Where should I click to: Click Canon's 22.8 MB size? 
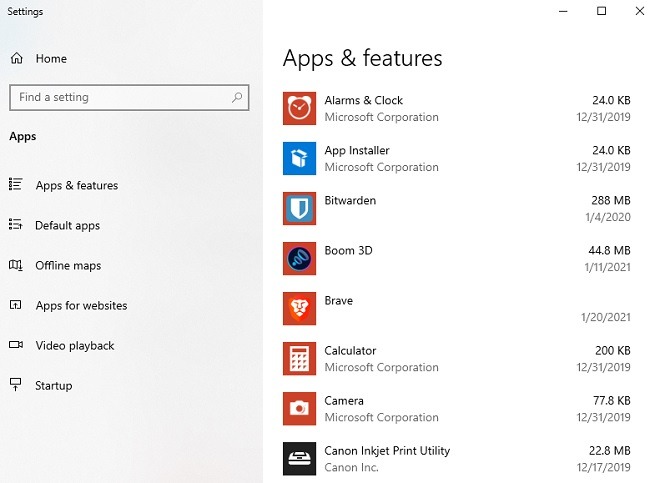[x=610, y=451]
